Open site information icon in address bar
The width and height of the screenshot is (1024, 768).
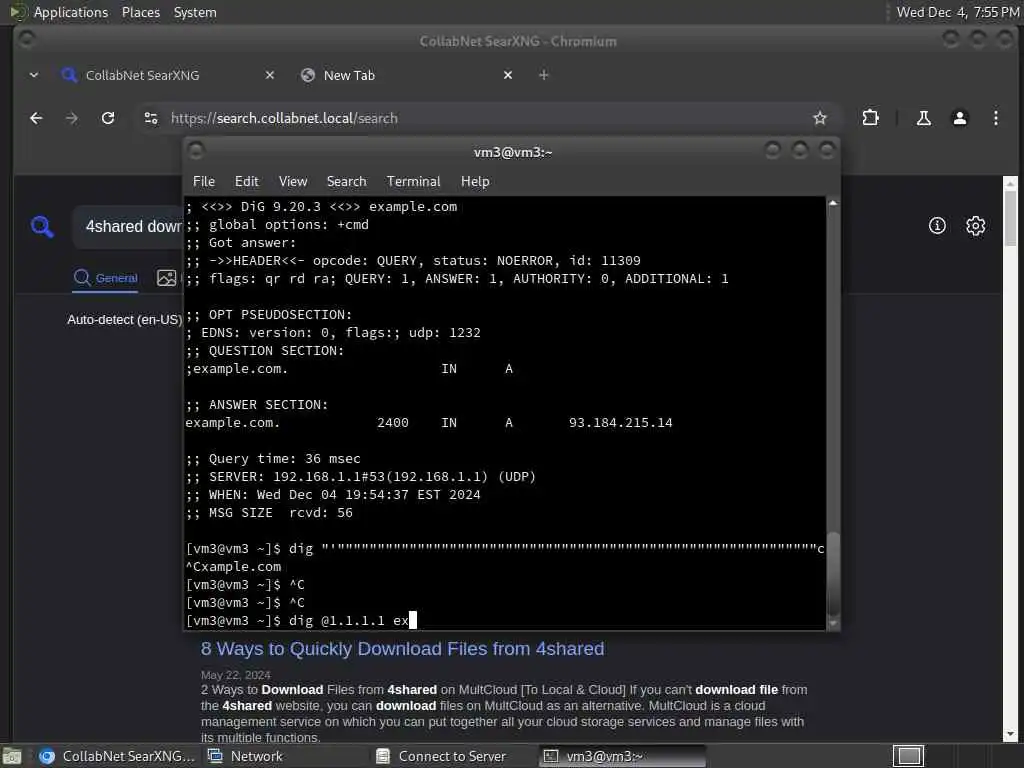pos(151,118)
